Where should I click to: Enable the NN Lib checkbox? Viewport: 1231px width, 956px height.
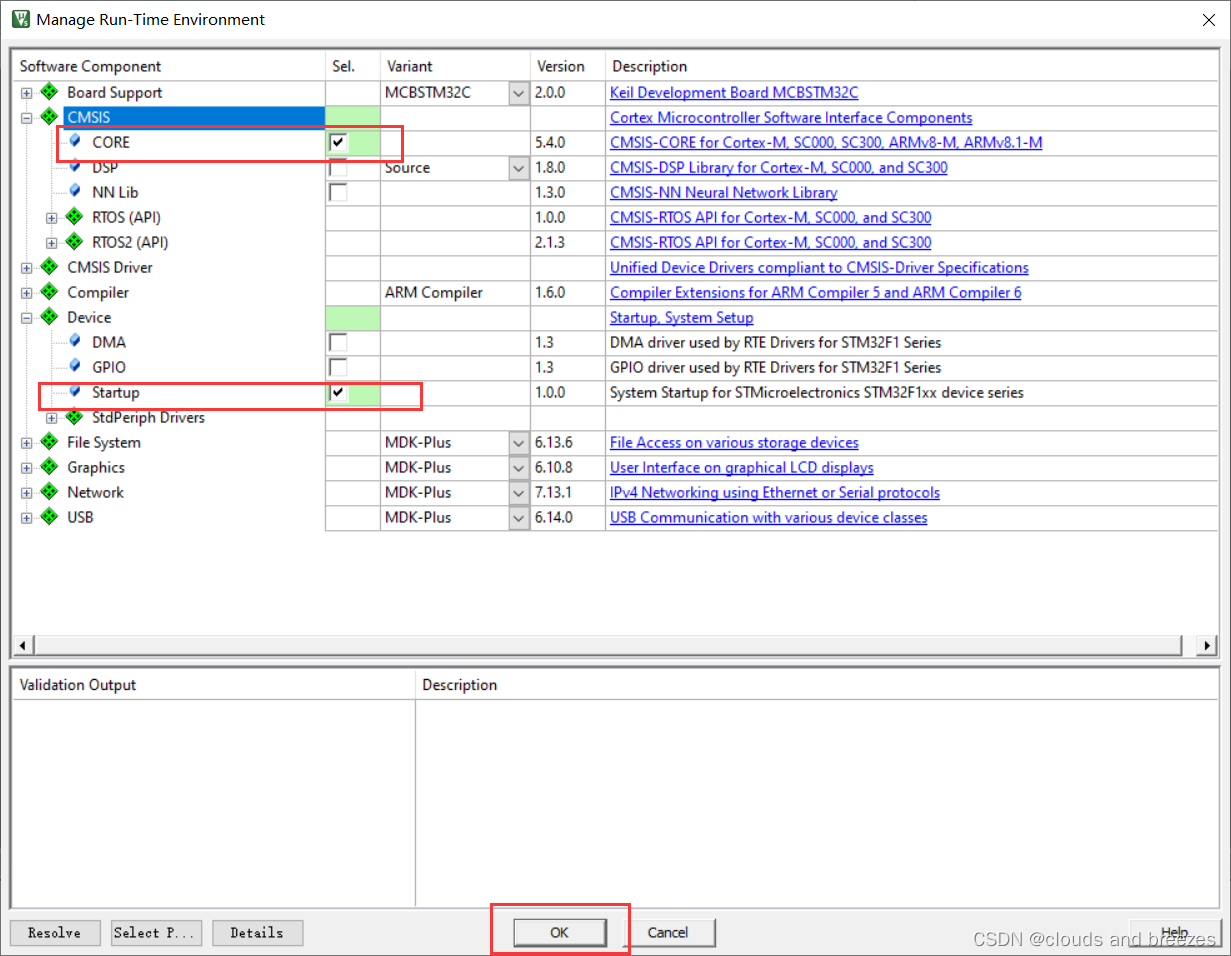pyautogui.click(x=339, y=192)
